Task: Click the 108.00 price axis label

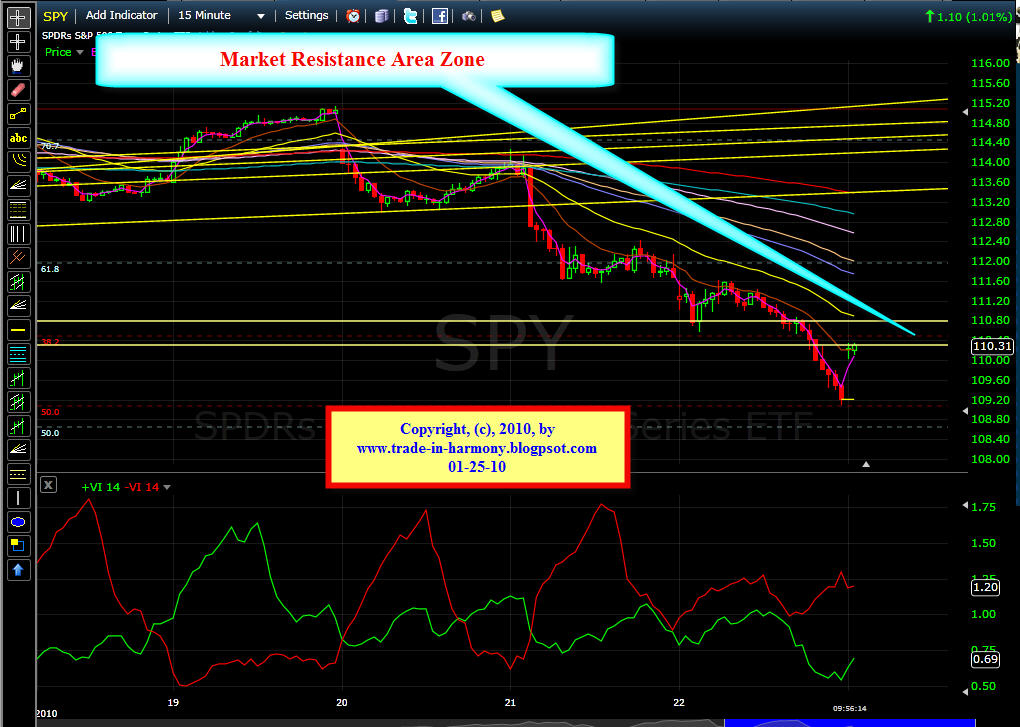Action: (990, 459)
